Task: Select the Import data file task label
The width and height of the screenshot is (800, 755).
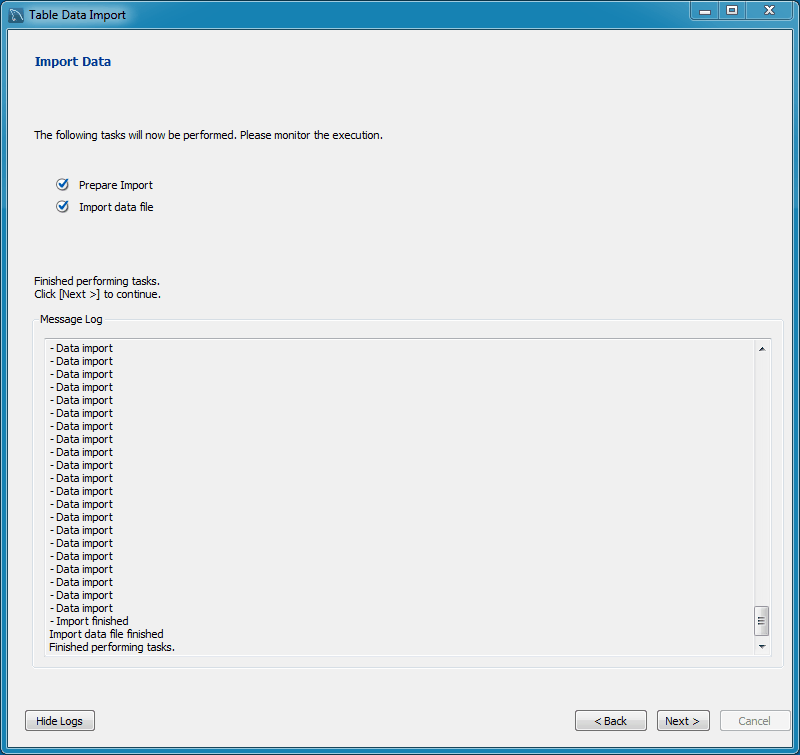Action: tap(116, 207)
